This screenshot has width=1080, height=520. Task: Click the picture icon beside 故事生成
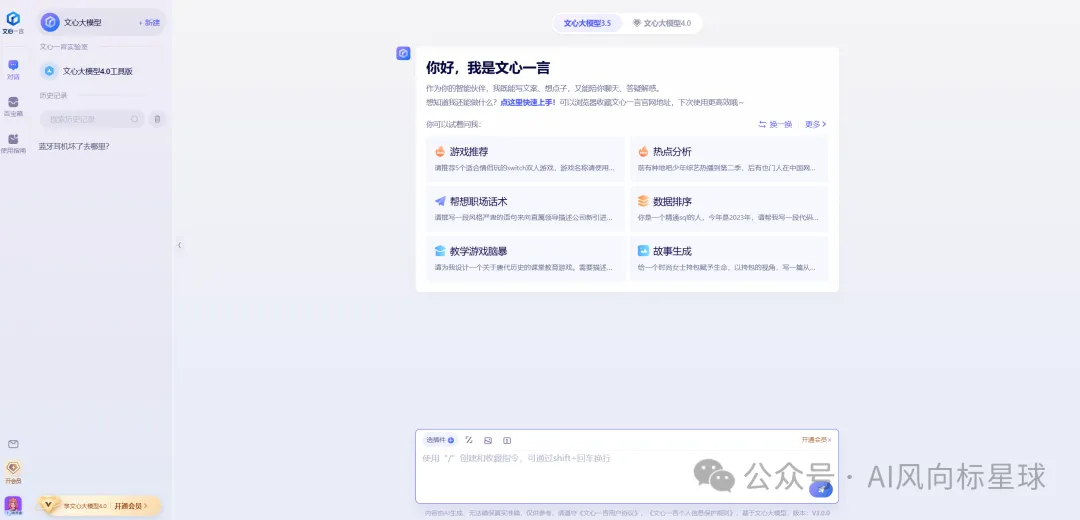[643, 251]
